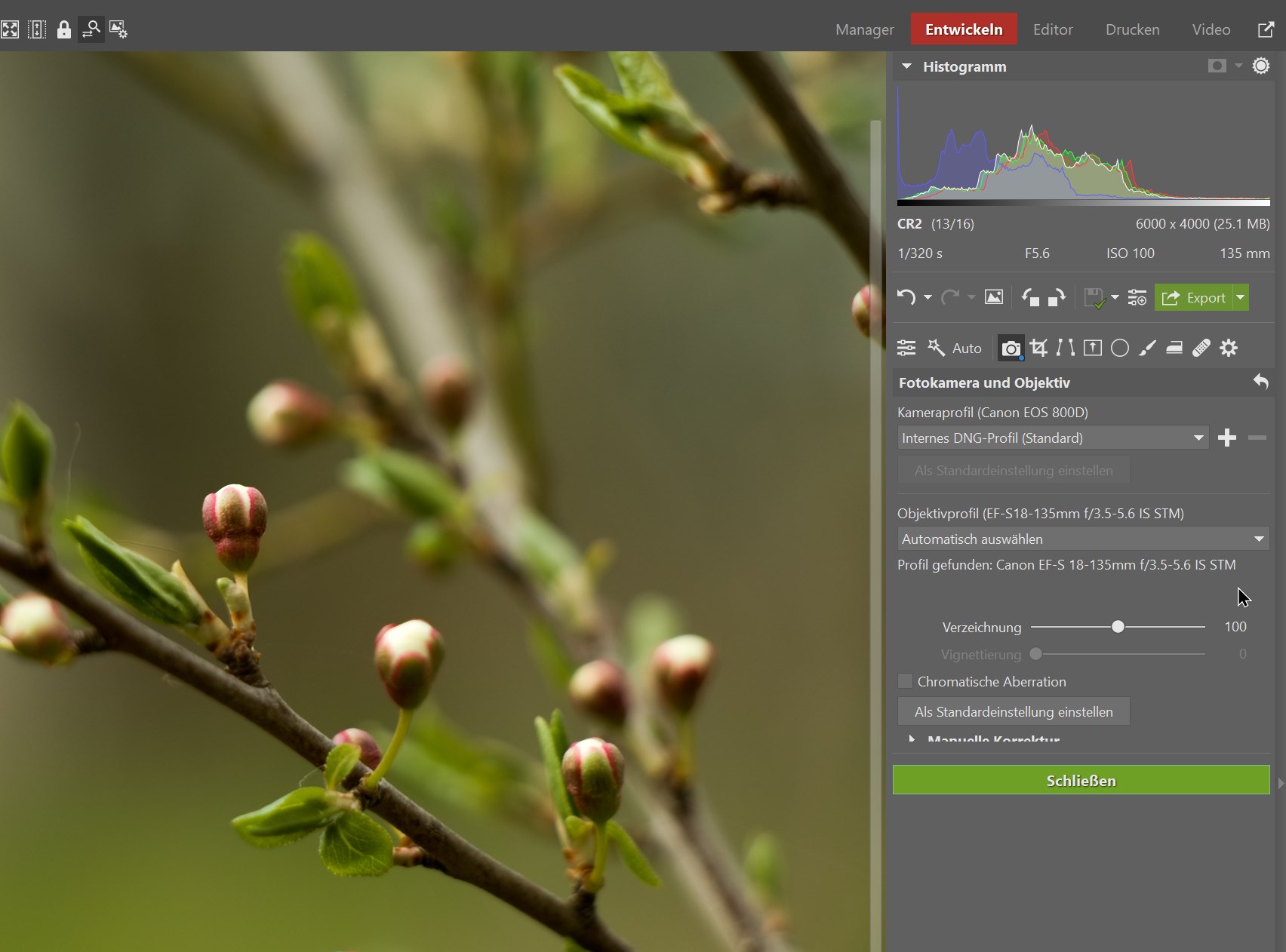This screenshot has width=1286, height=952.
Task: Pick the filter brush tool
Action: click(1147, 348)
